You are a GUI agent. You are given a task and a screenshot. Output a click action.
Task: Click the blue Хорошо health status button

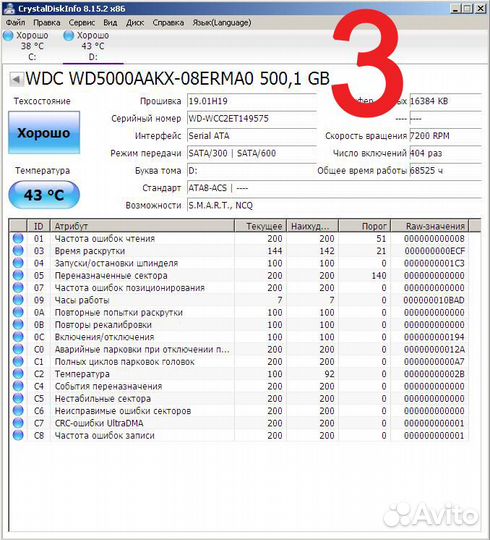tap(44, 133)
